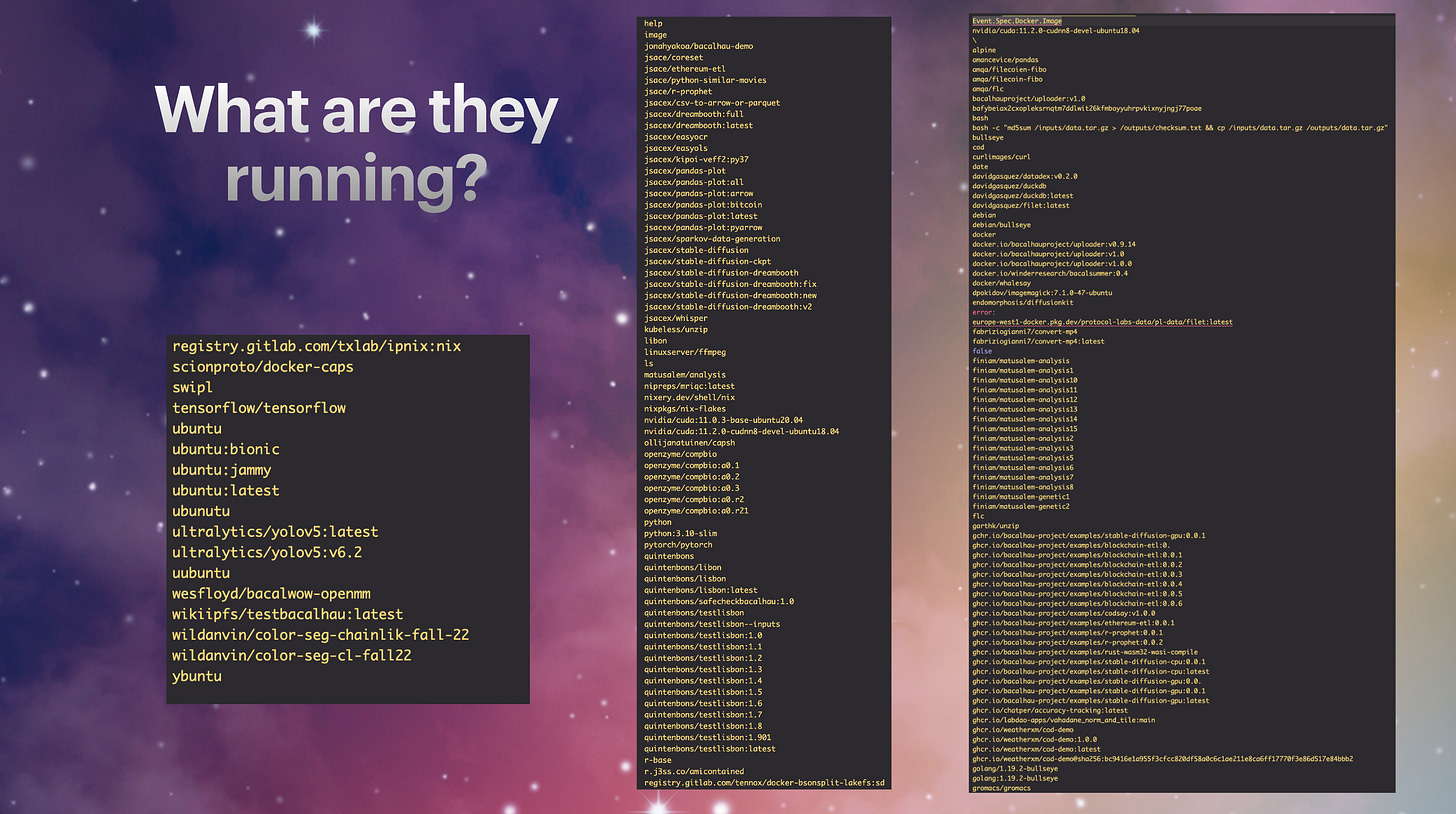The height and width of the screenshot is (814, 1456).
Task: Click the "davidgasquez/datadex:v0.2.0" entry
Action: (x=1025, y=176)
